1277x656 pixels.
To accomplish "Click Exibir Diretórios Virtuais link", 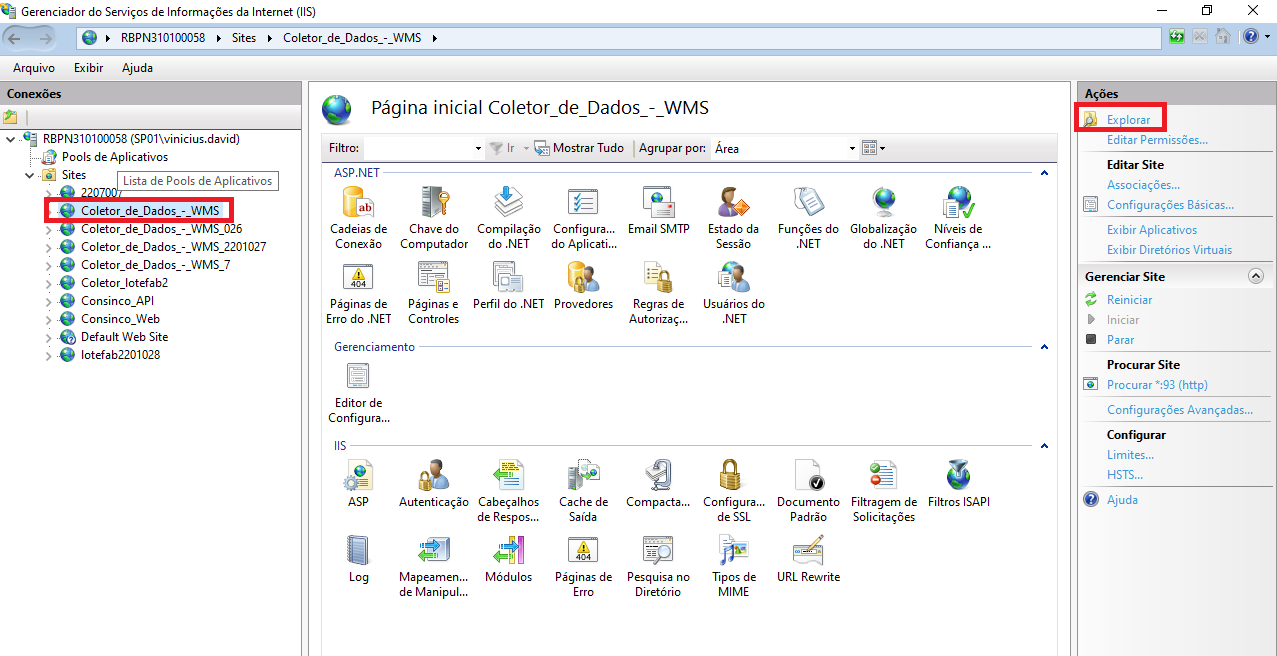I will pyautogui.click(x=1169, y=250).
